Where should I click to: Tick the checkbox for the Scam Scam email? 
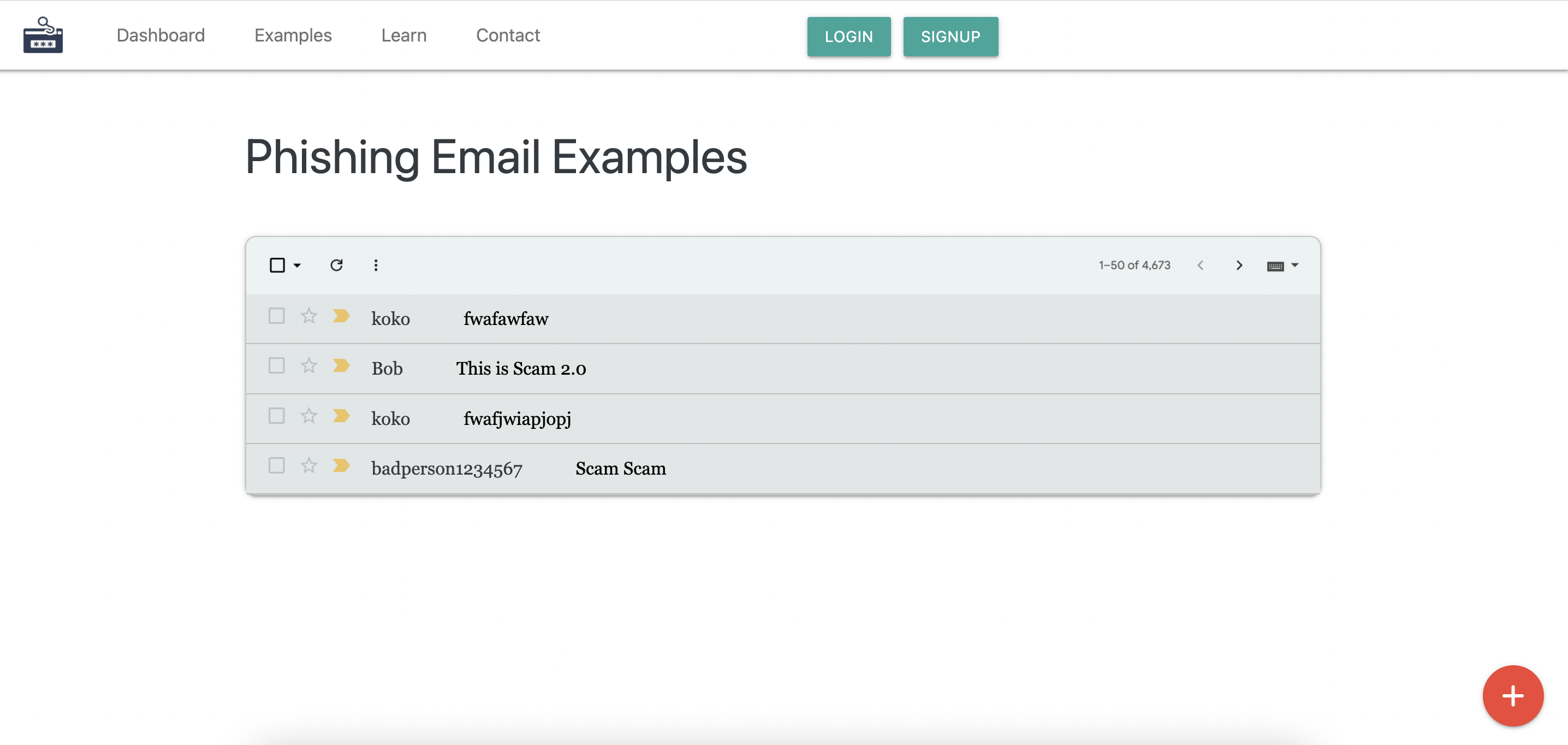pyautogui.click(x=276, y=465)
